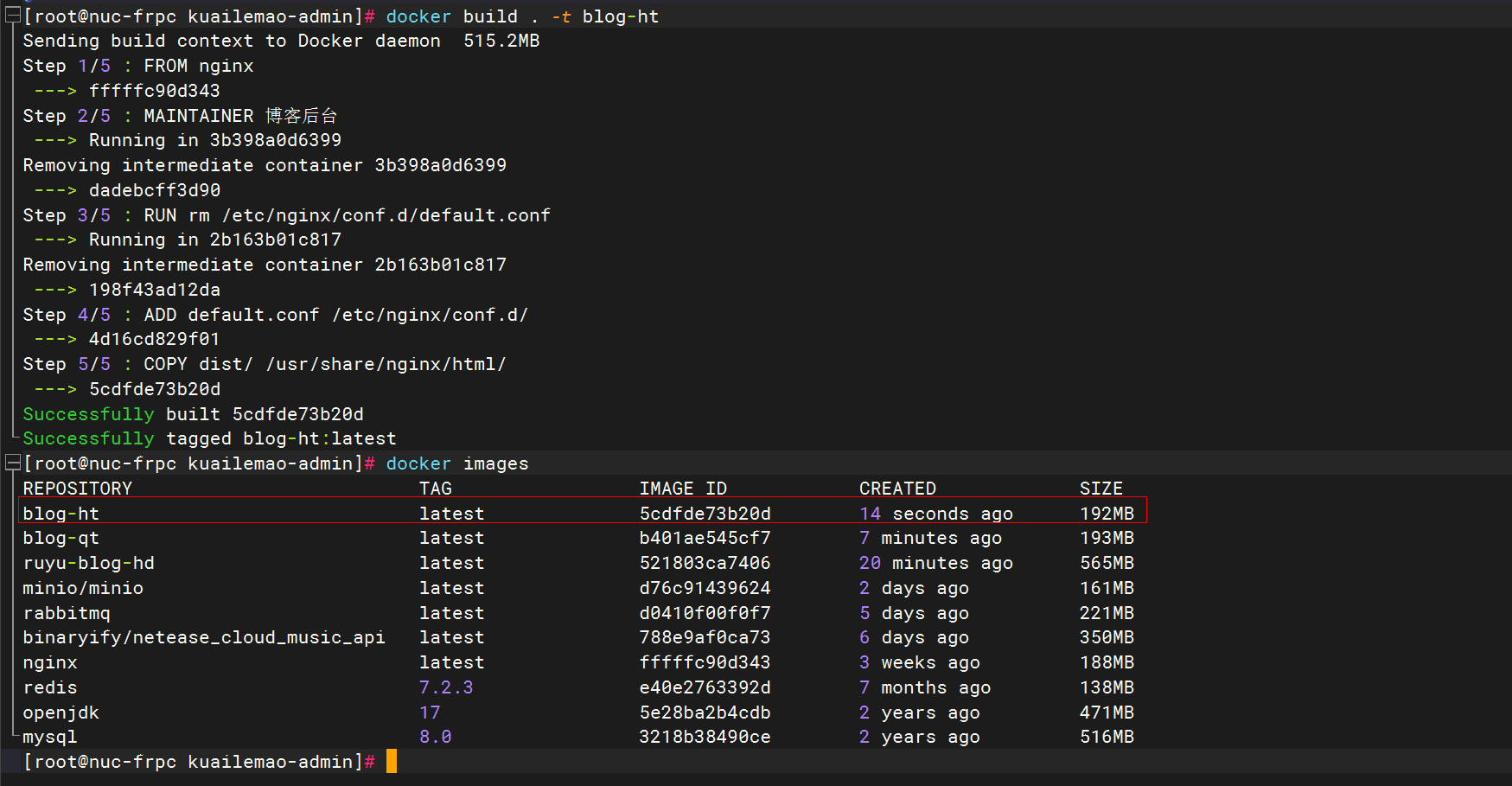Screen dimensions: 1512x786
Task: Click 'Step 5/5 : COPY dist/' line
Action: pyautogui.click(x=265, y=364)
